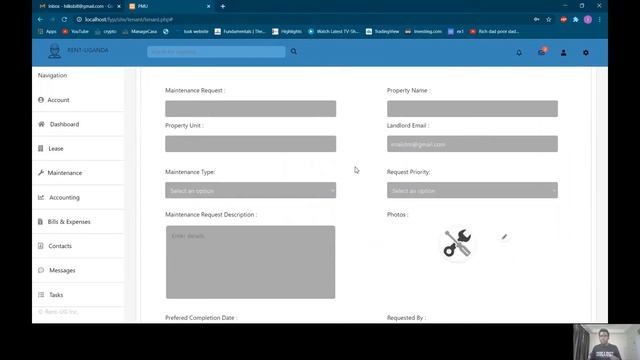Viewport: 640px width, 360px height.
Task: Open the notifications bell icon
Action: (519, 53)
